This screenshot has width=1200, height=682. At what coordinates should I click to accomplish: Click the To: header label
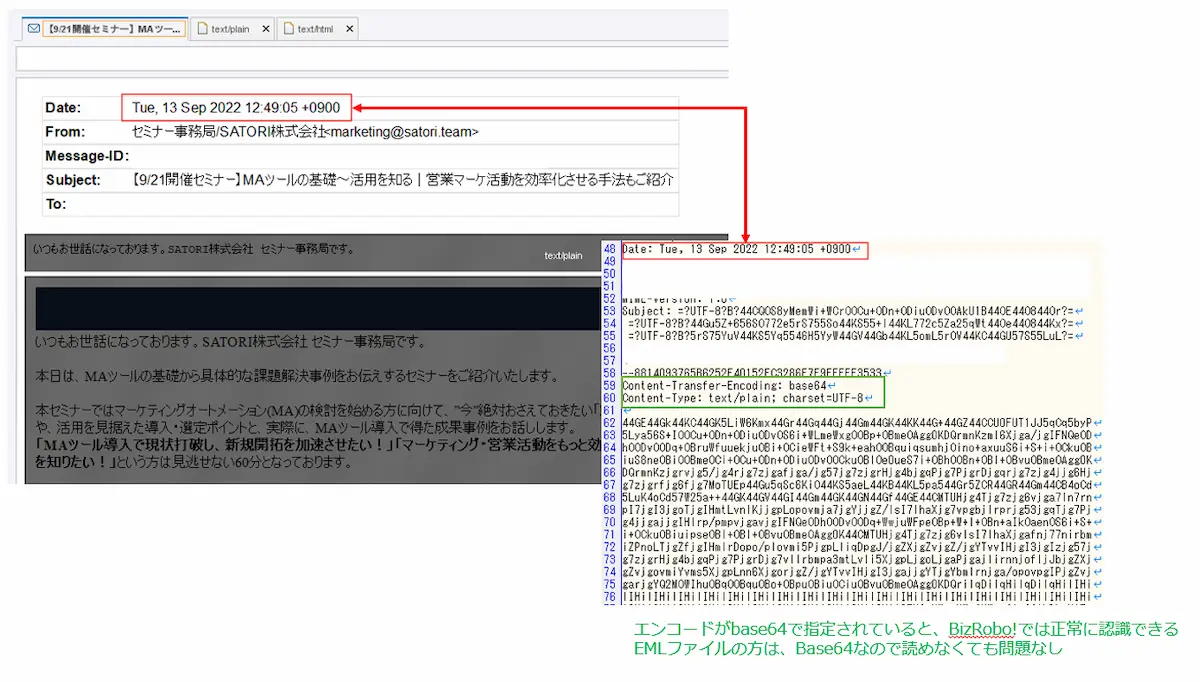coord(56,204)
